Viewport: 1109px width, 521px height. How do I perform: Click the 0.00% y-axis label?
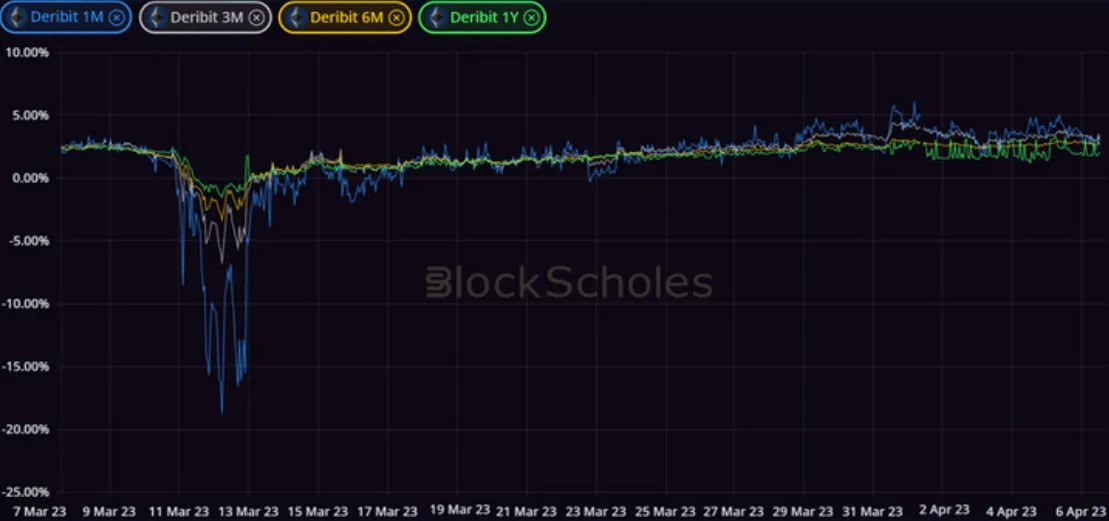click(30, 178)
